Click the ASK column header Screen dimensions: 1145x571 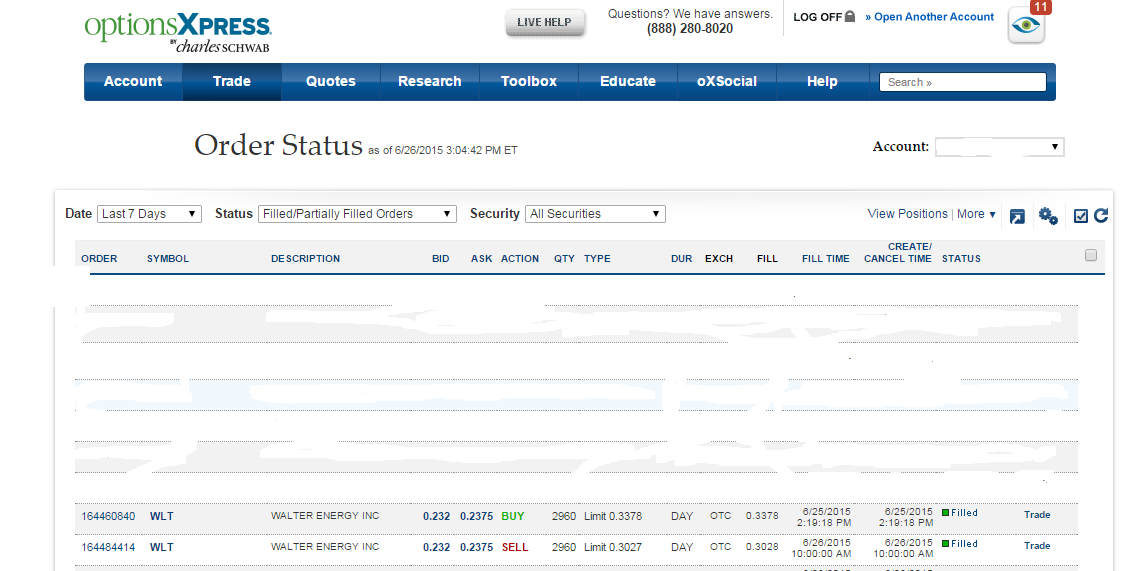point(481,258)
